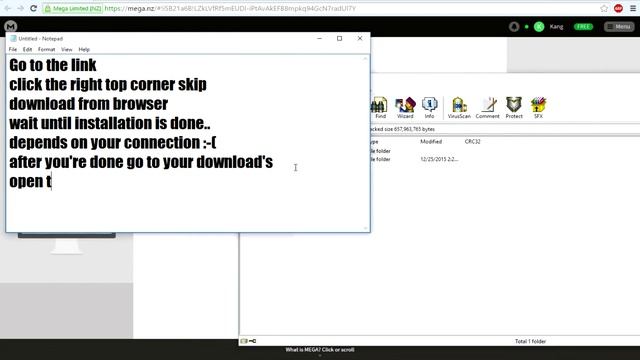
Task: Click the Notepad scrollbar down arrow
Action: (x=365, y=228)
